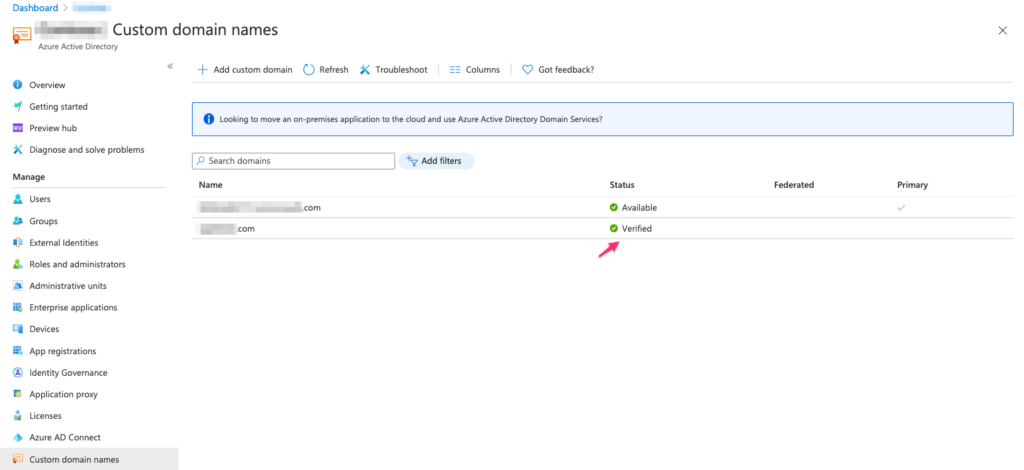Click the Devices icon in sidebar
1024x470 pixels.
click(x=18, y=329)
